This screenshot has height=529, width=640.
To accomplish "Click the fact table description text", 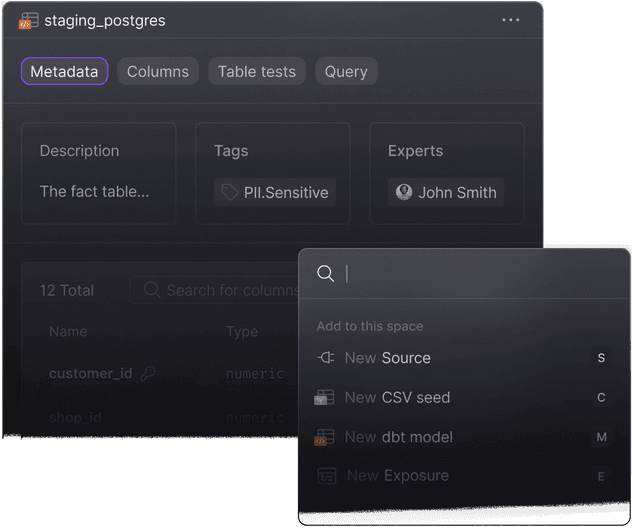I will 94,191.
